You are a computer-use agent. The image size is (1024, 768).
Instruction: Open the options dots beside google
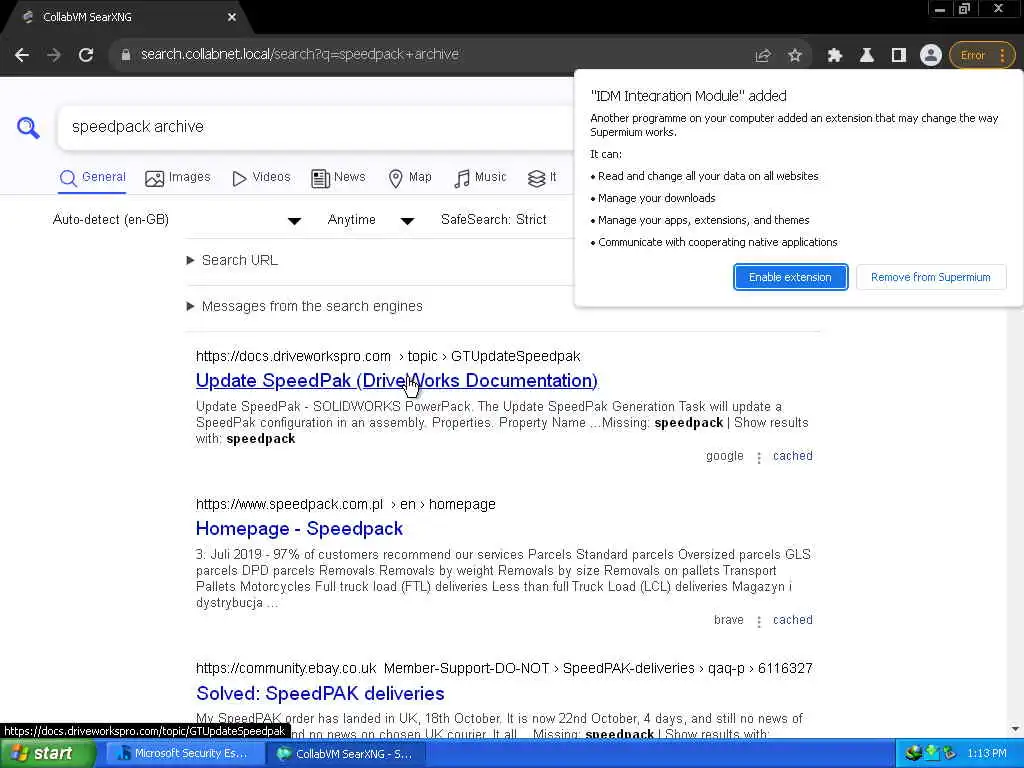[x=759, y=458]
